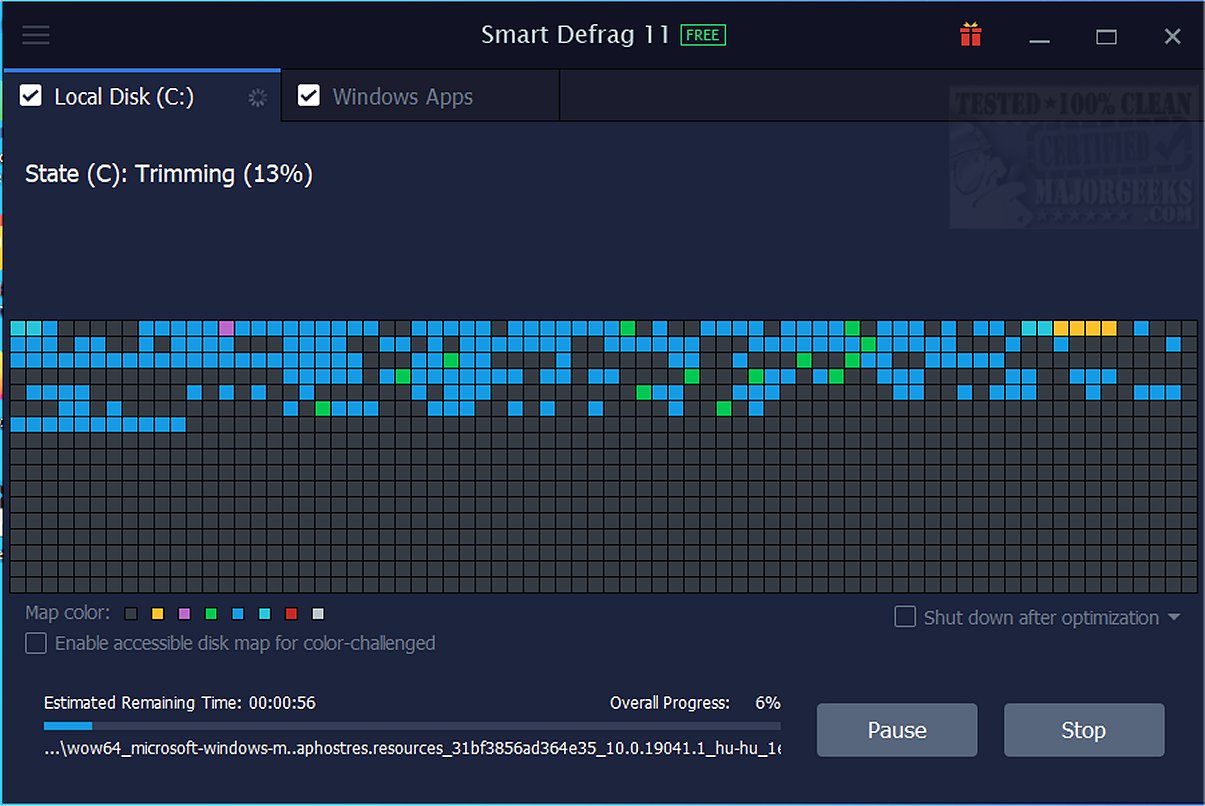
Task: Click the green map color swatch
Action: pos(211,614)
